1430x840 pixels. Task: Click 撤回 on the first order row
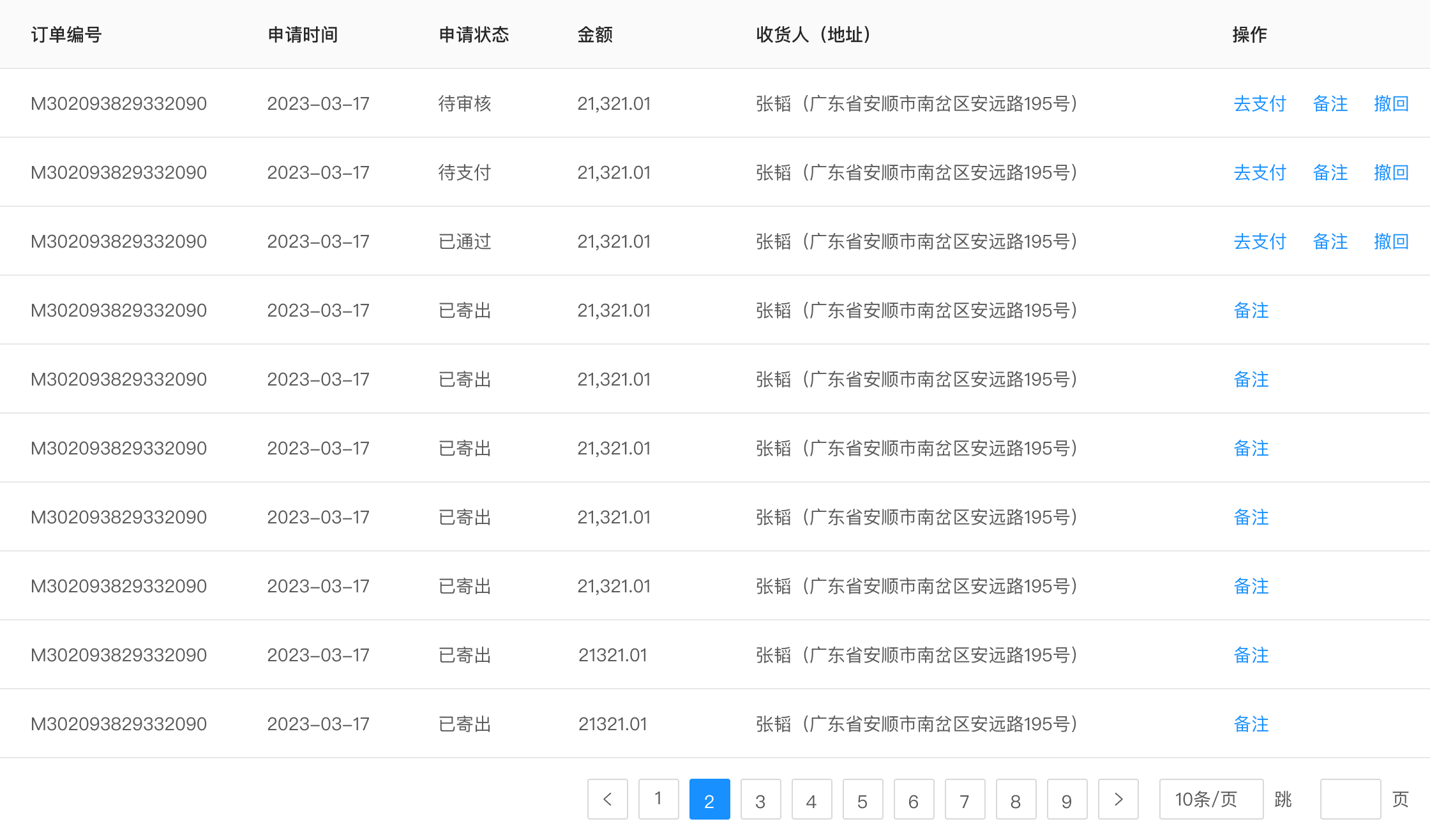1392,103
